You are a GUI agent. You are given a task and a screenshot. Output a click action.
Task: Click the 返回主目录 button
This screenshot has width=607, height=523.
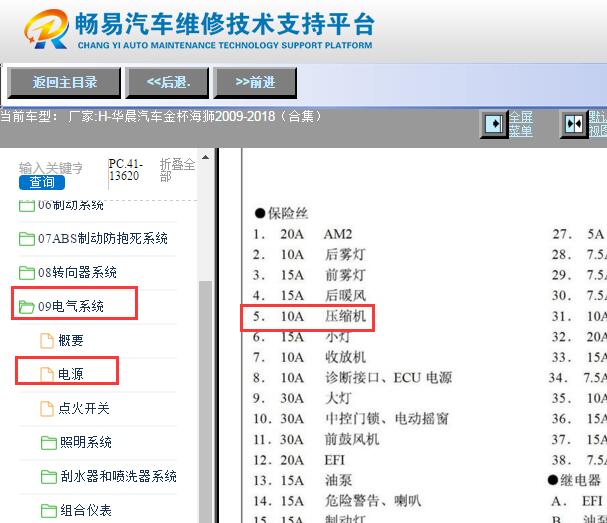[x=64, y=82]
